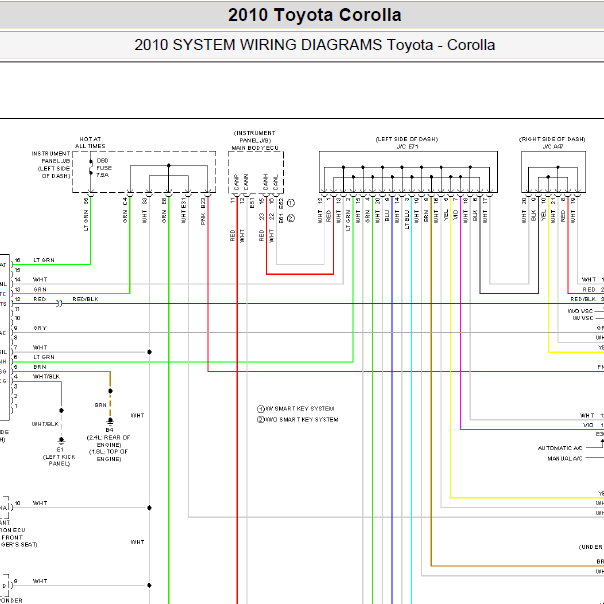Select the "BRN" label at connector pin 5
The width and height of the screenshot is (604, 604).
click(x=40, y=367)
